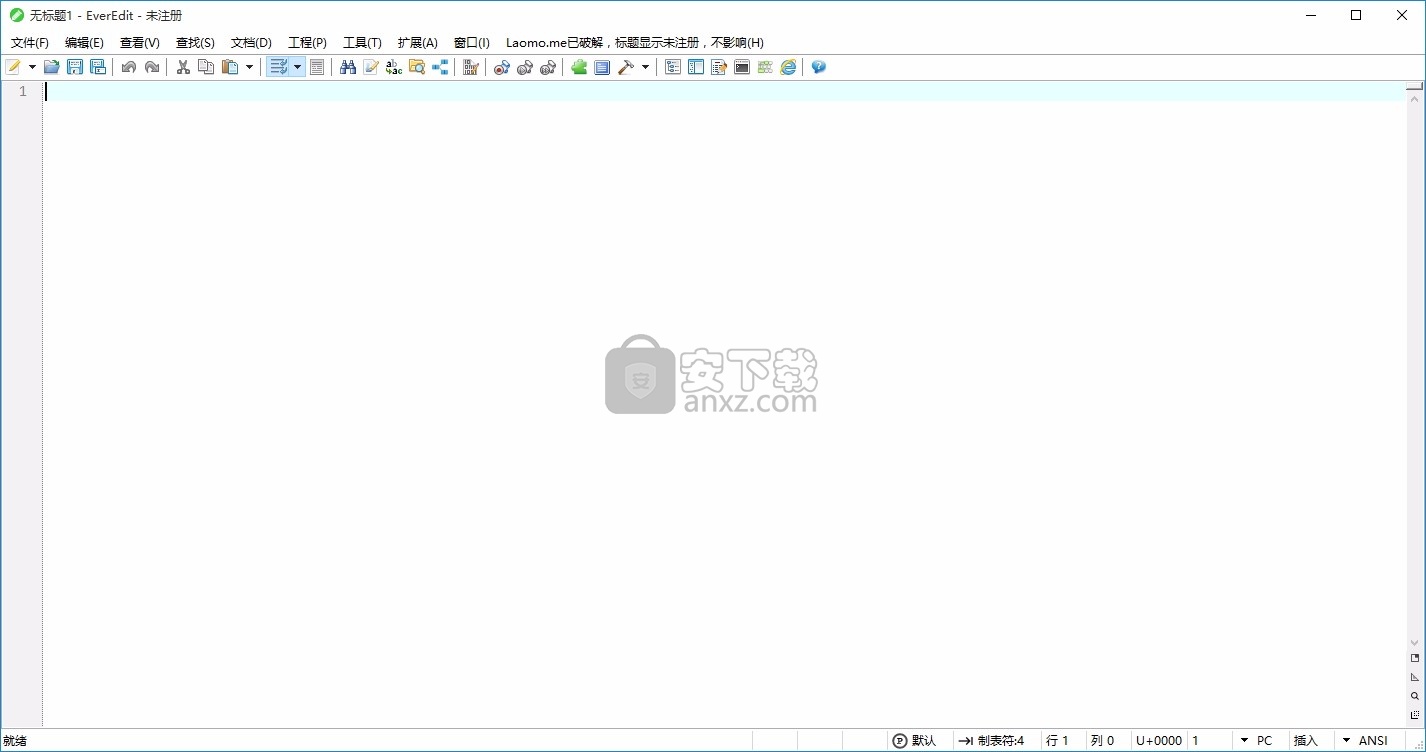
Task: Click the first bookmark toggle icon
Action: pos(502,67)
